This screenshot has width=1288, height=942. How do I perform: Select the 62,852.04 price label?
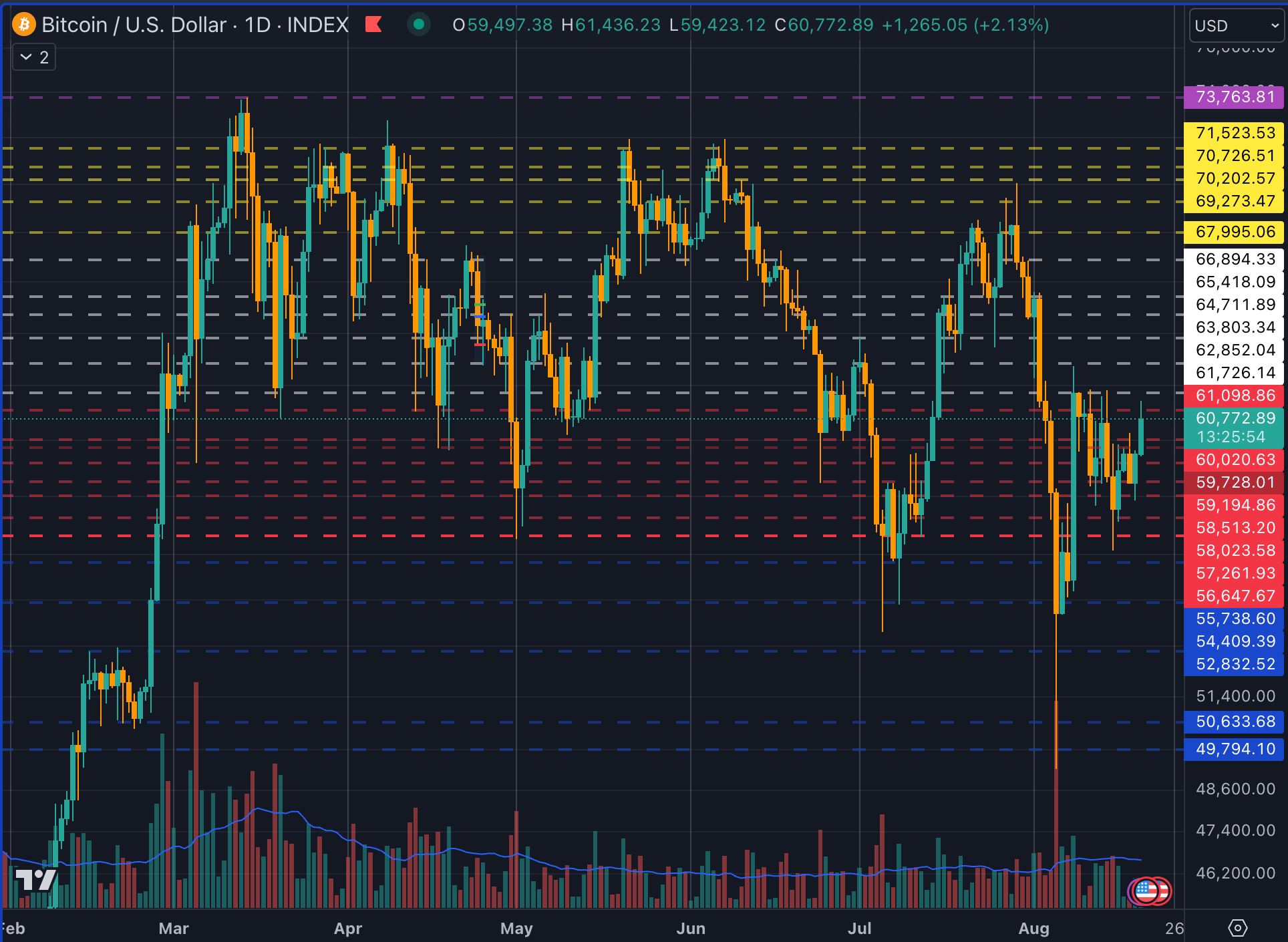click(1234, 350)
